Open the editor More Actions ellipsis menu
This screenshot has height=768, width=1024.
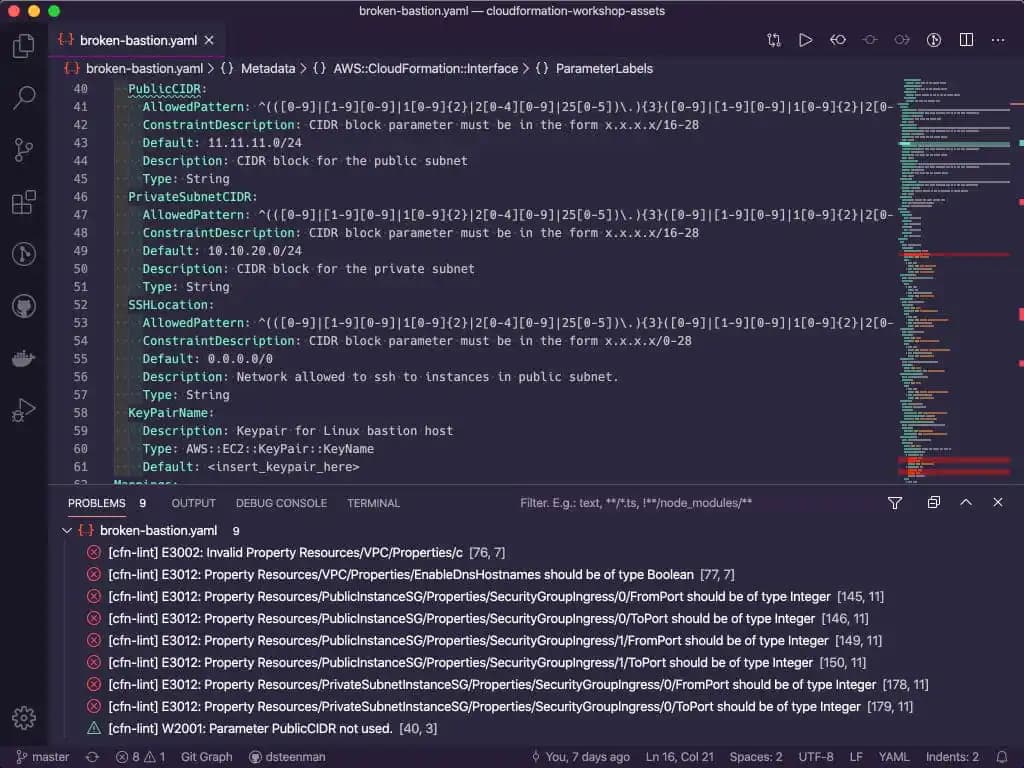click(998, 40)
